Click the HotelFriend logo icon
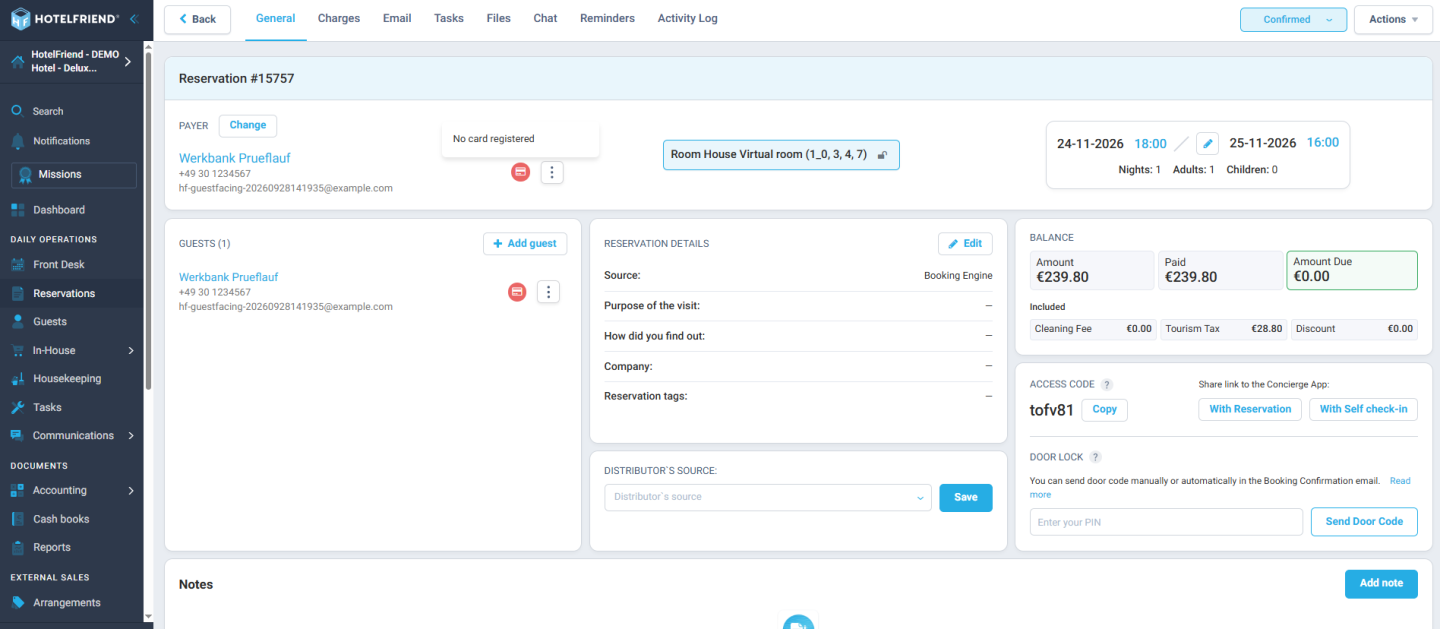 pyautogui.click(x=21, y=18)
